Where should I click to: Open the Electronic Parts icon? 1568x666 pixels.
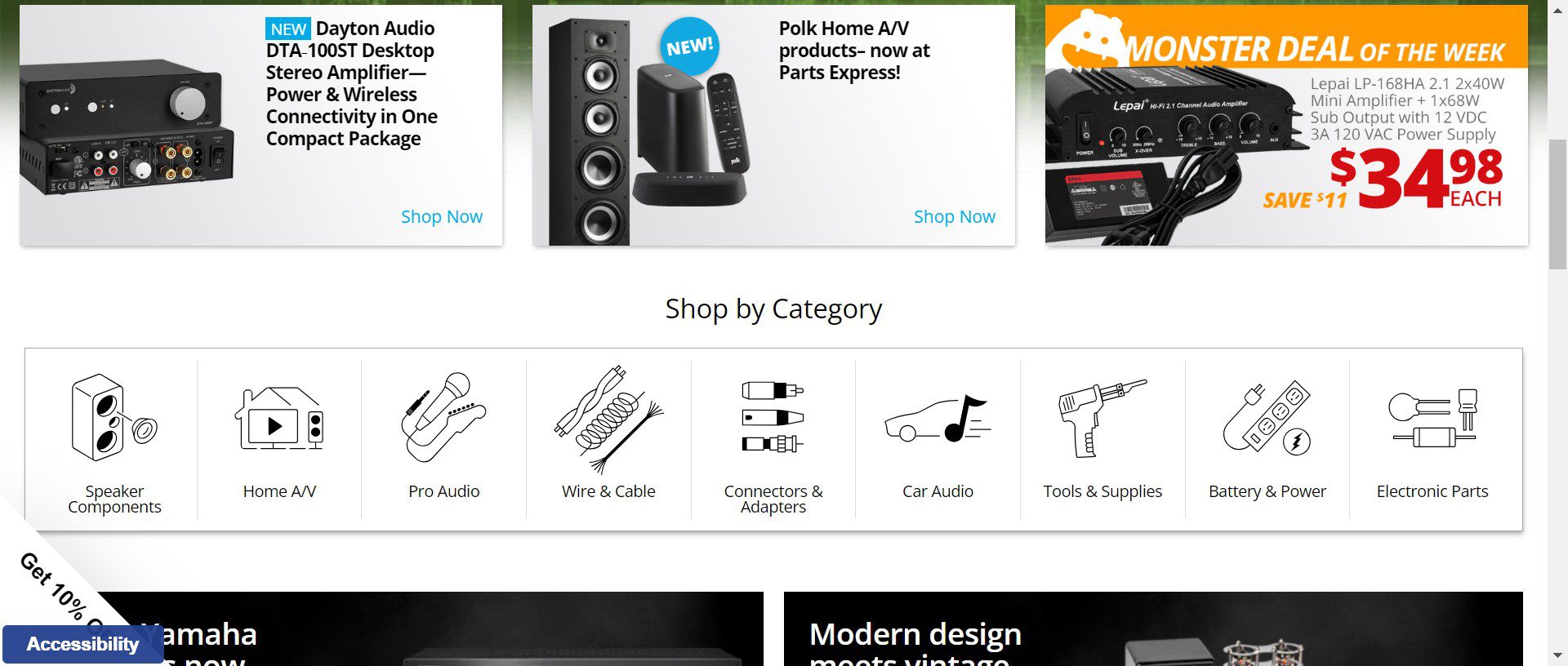tap(1432, 417)
